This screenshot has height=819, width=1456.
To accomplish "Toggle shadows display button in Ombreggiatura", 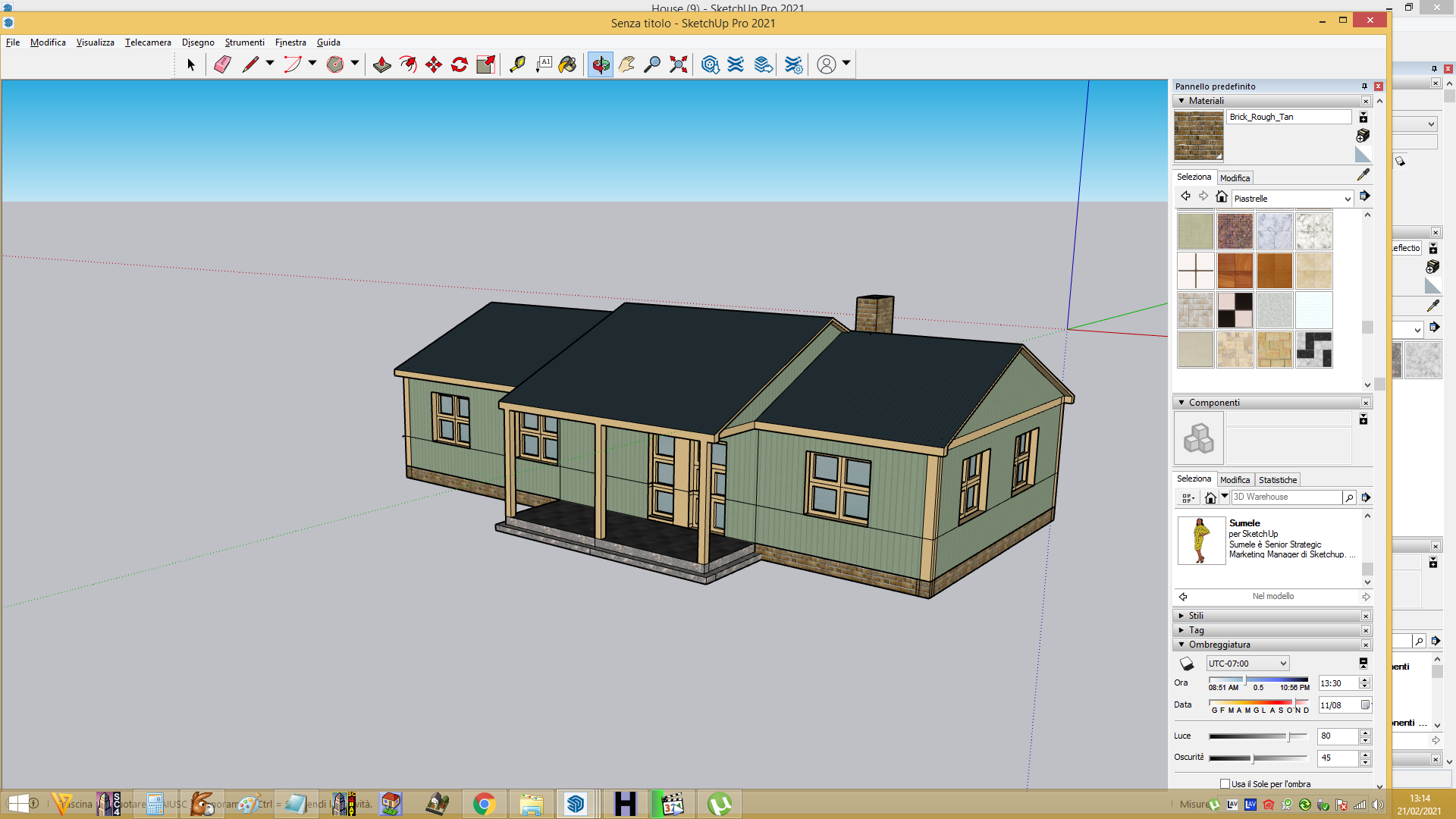I will [1187, 664].
